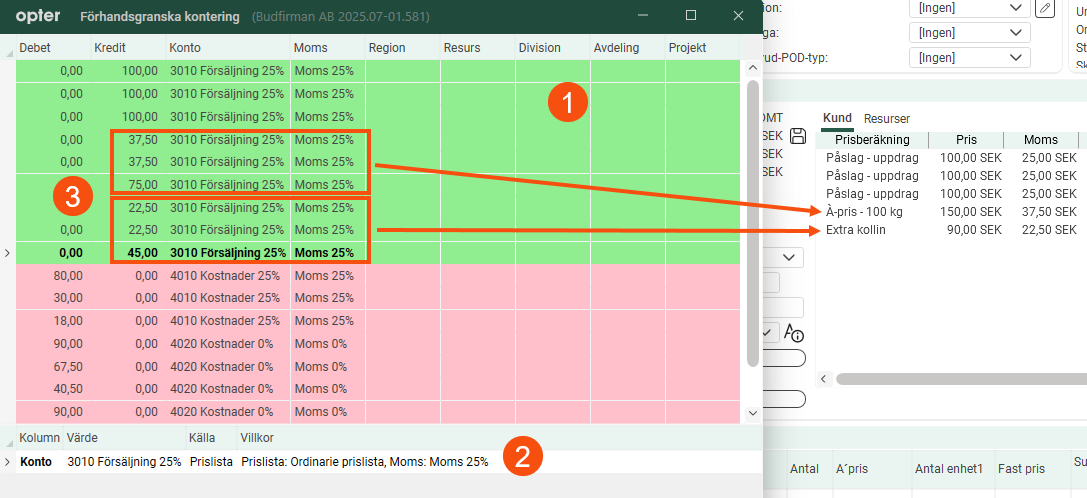
Task: Switch to the Resurser tab
Action: pyautogui.click(x=887, y=118)
